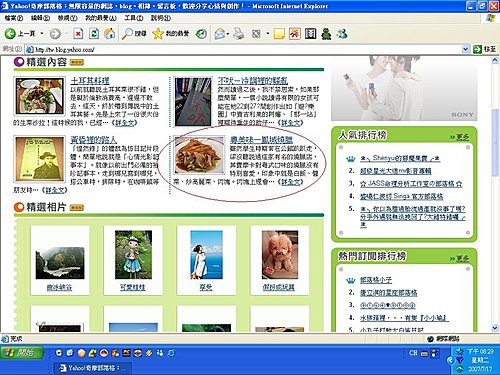Image resolution: width=500 pixels, height=375 pixels.
Task: Open the 我的最愛(A) menu
Action: click(101, 18)
